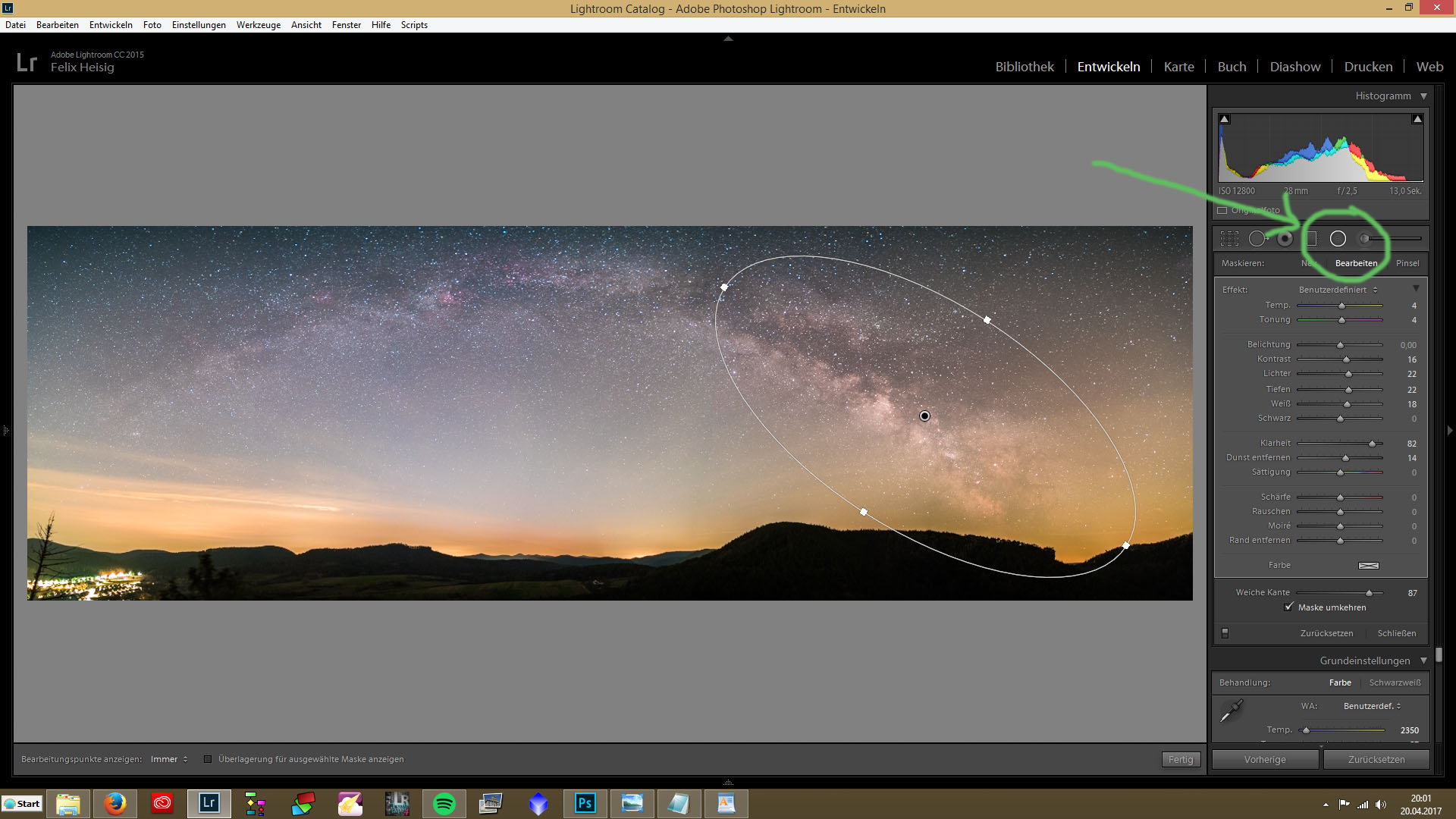Collapse the top module bar arrow
The height and width of the screenshot is (819, 1456).
coord(728,38)
